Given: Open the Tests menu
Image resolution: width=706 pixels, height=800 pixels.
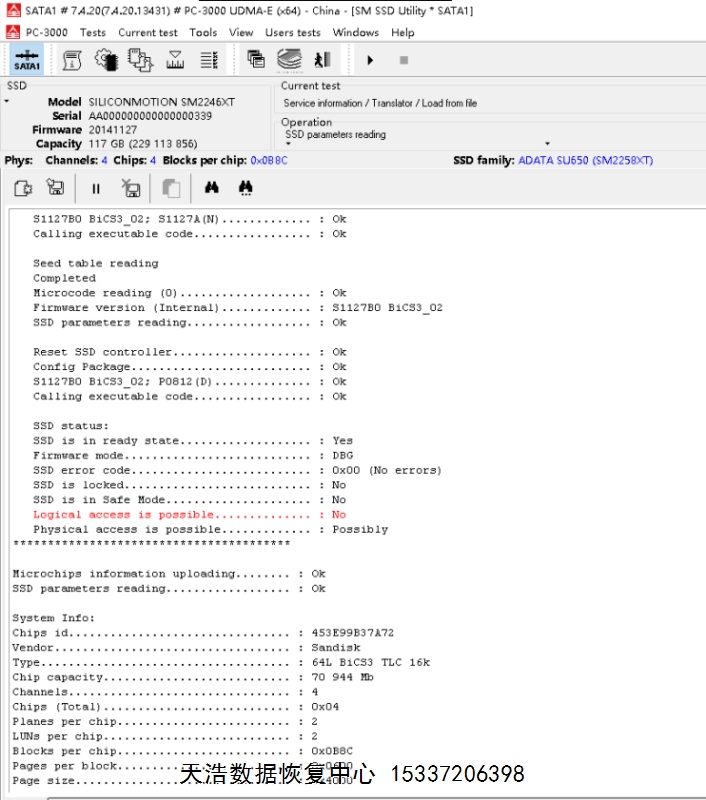Looking at the screenshot, I should click(x=93, y=32).
